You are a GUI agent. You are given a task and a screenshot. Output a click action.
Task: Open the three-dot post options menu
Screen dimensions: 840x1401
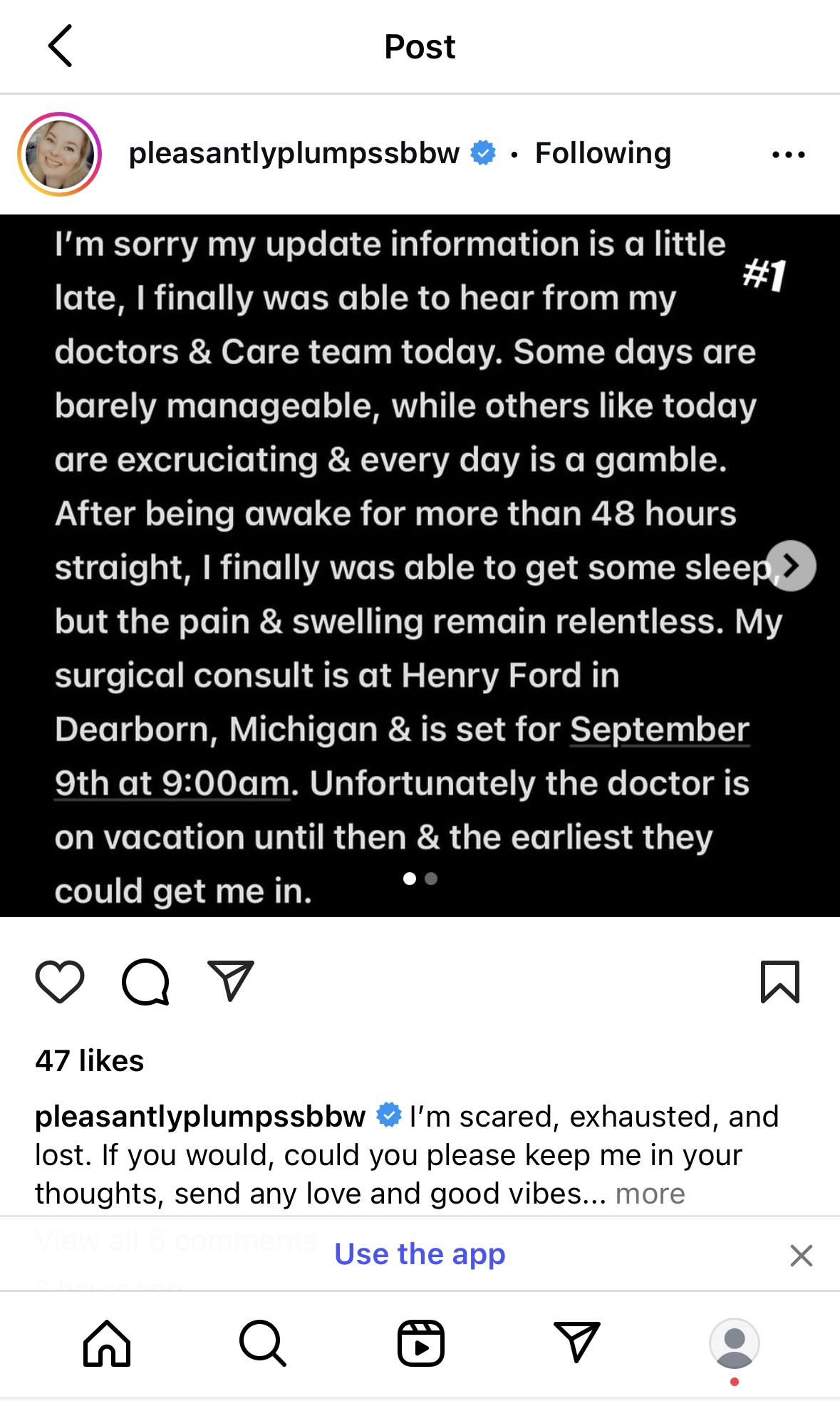click(x=788, y=154)
